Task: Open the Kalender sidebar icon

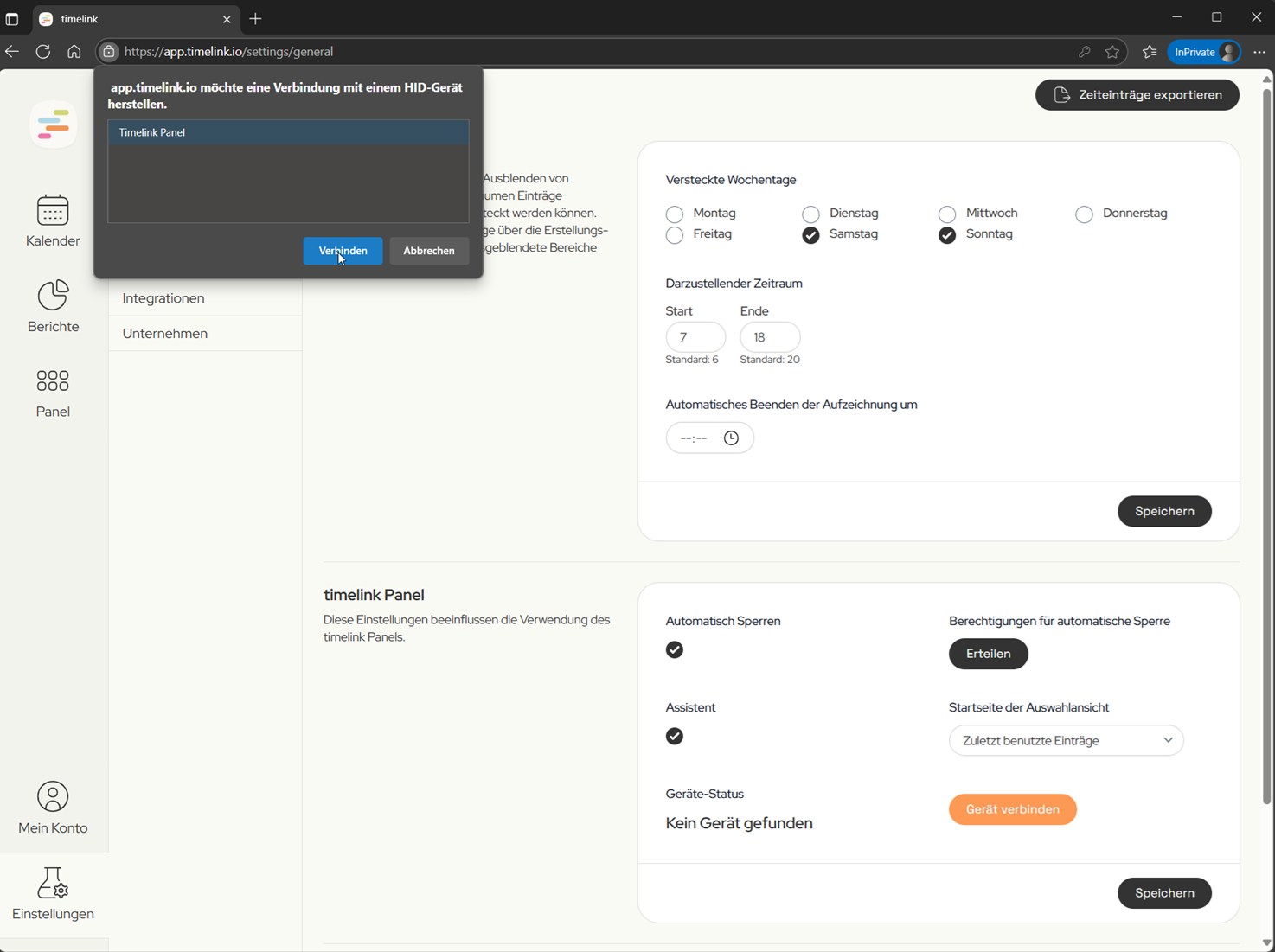Action: click(x=53, y=210)
